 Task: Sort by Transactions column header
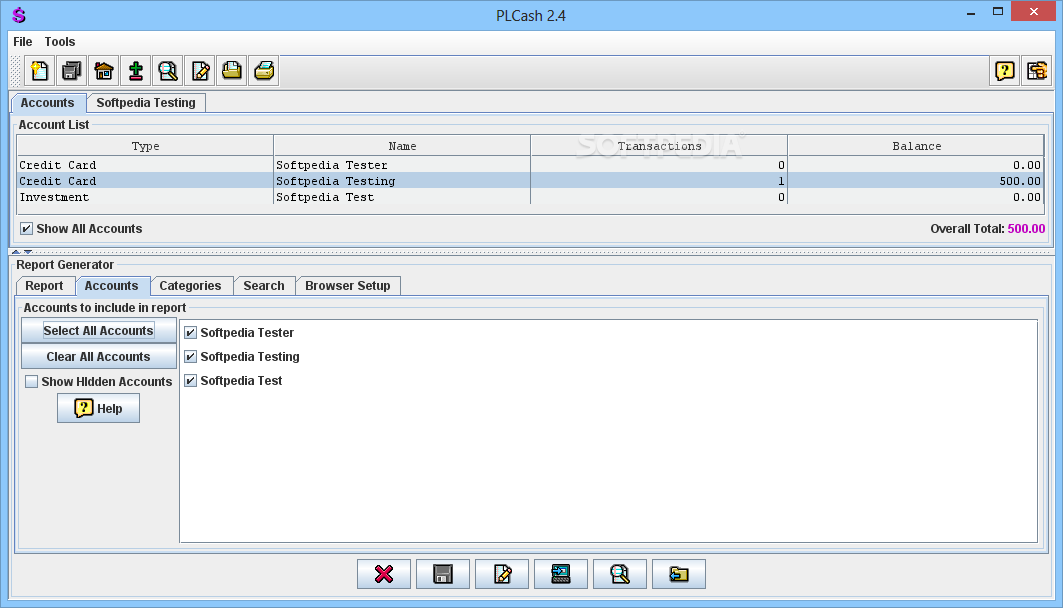pyautogui.click(x=659, y=146)
